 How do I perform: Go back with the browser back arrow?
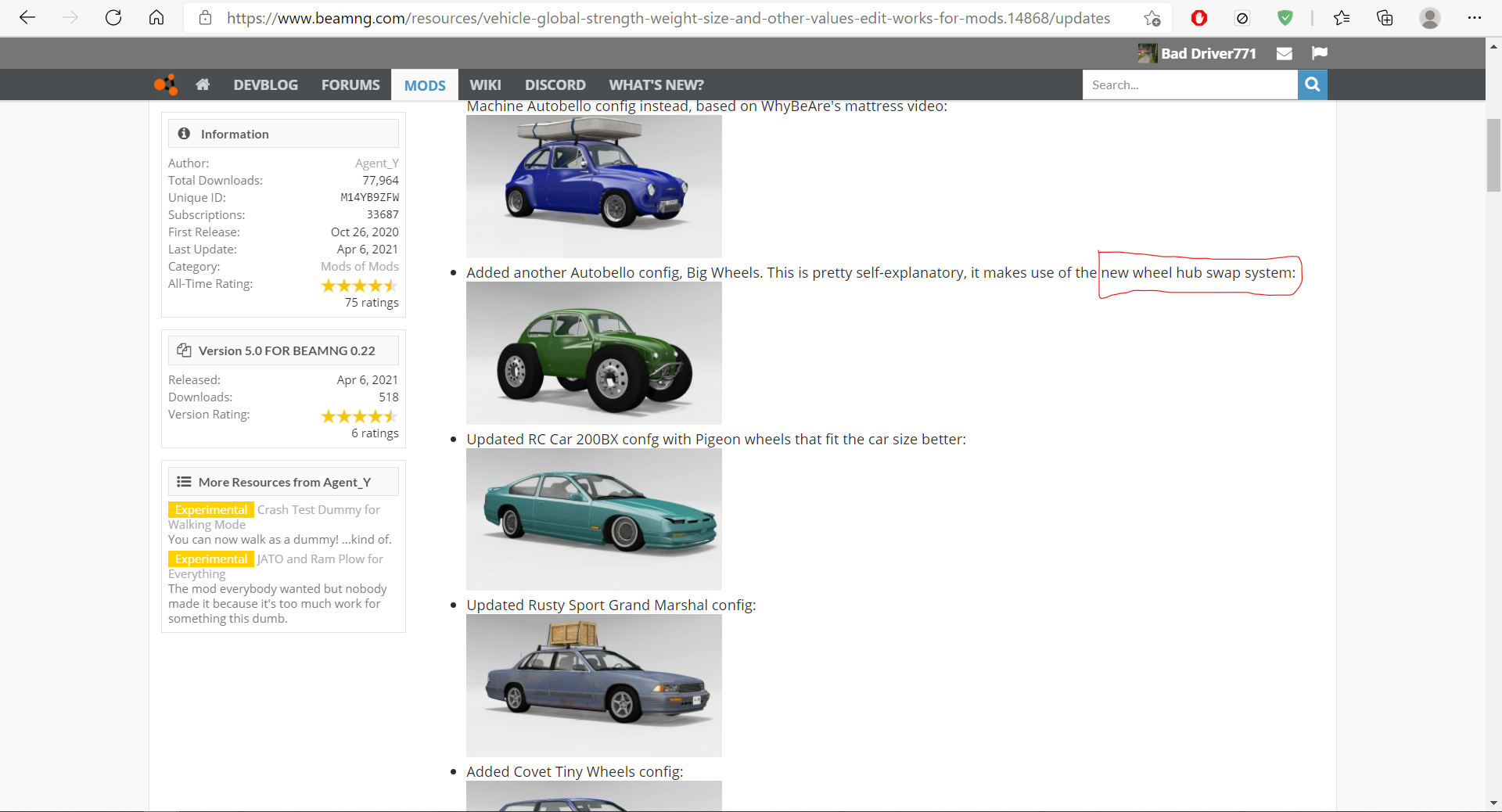tap(27, 17)
